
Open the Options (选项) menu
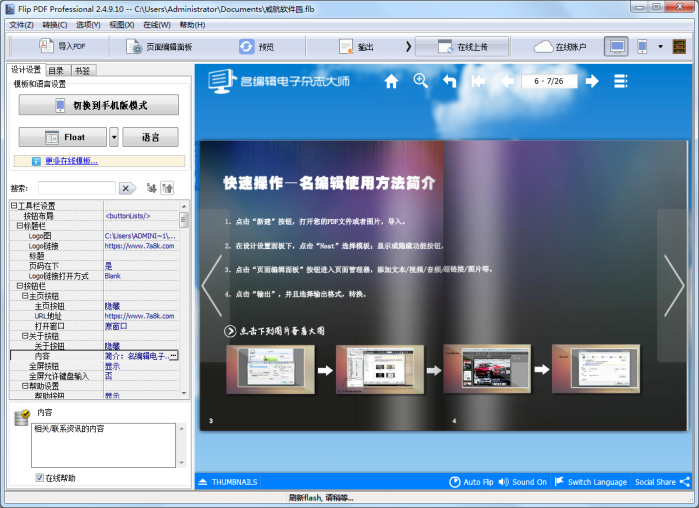88,25
